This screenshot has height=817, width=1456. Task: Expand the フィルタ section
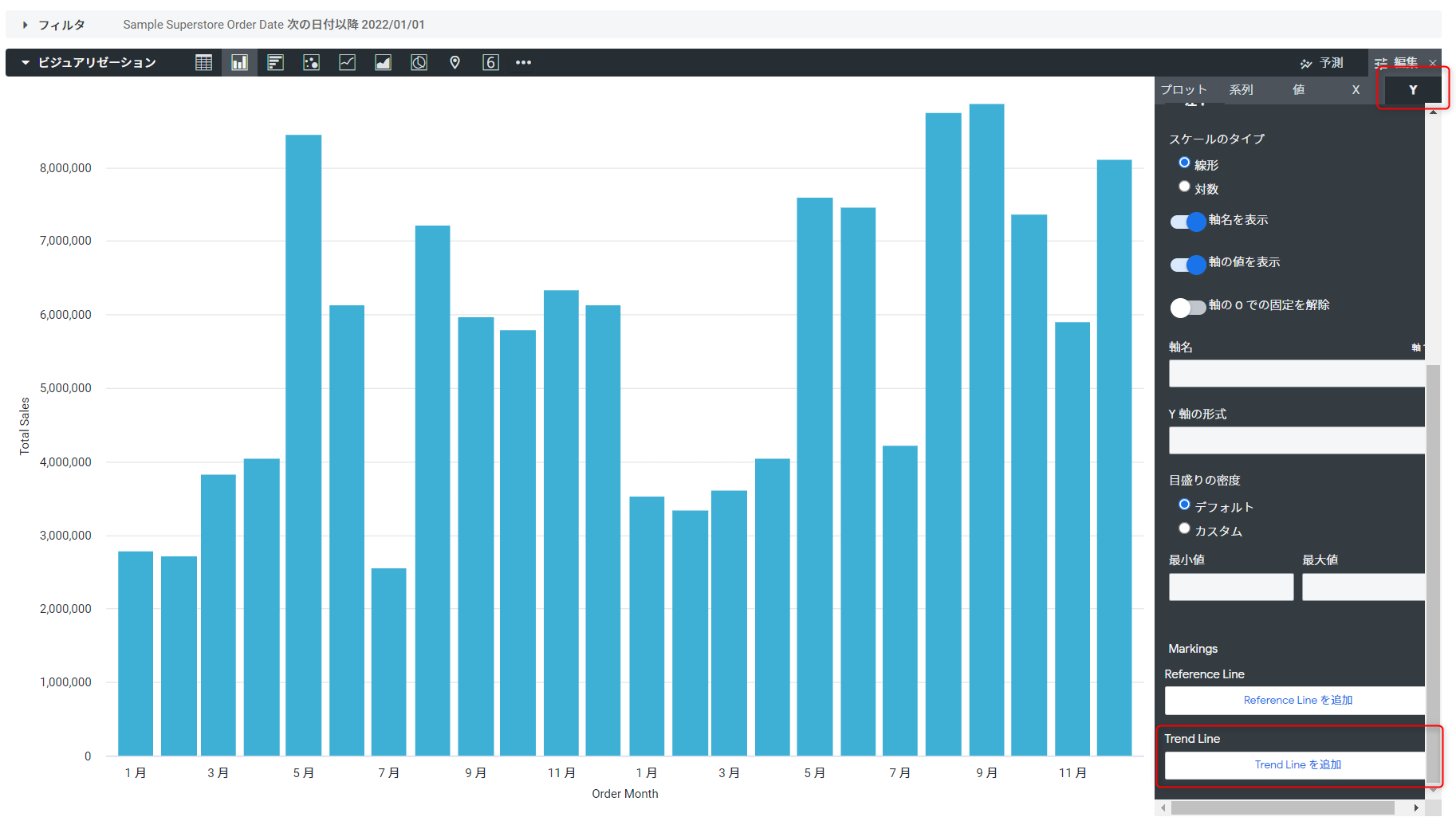(26, 25)
